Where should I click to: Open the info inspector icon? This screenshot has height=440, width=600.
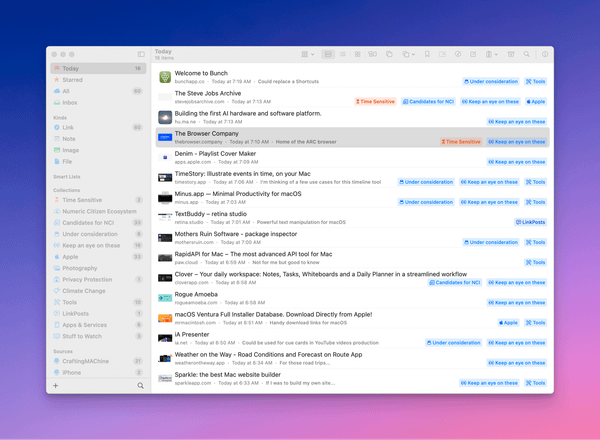545,54
